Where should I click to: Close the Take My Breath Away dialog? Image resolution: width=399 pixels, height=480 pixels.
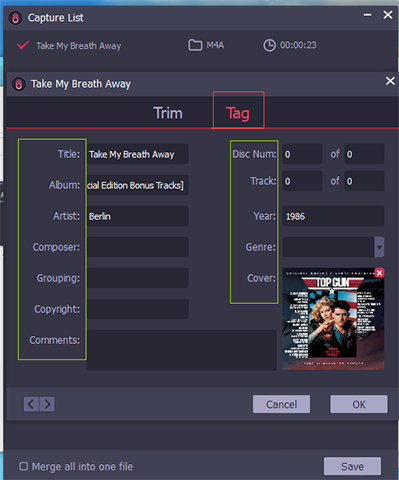(390, 81)
